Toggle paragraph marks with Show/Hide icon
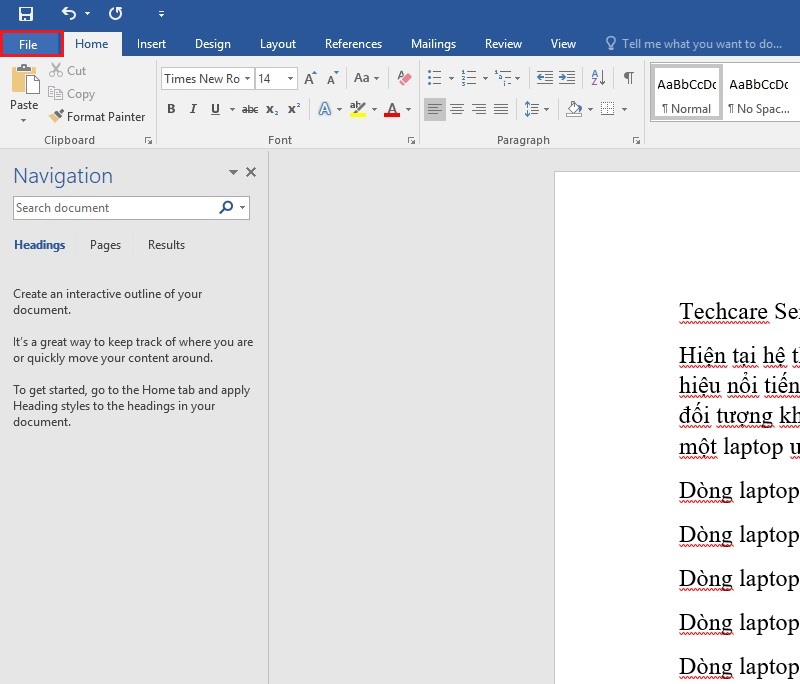This screenshot has height=684, width=800. [x=628, y=77]
